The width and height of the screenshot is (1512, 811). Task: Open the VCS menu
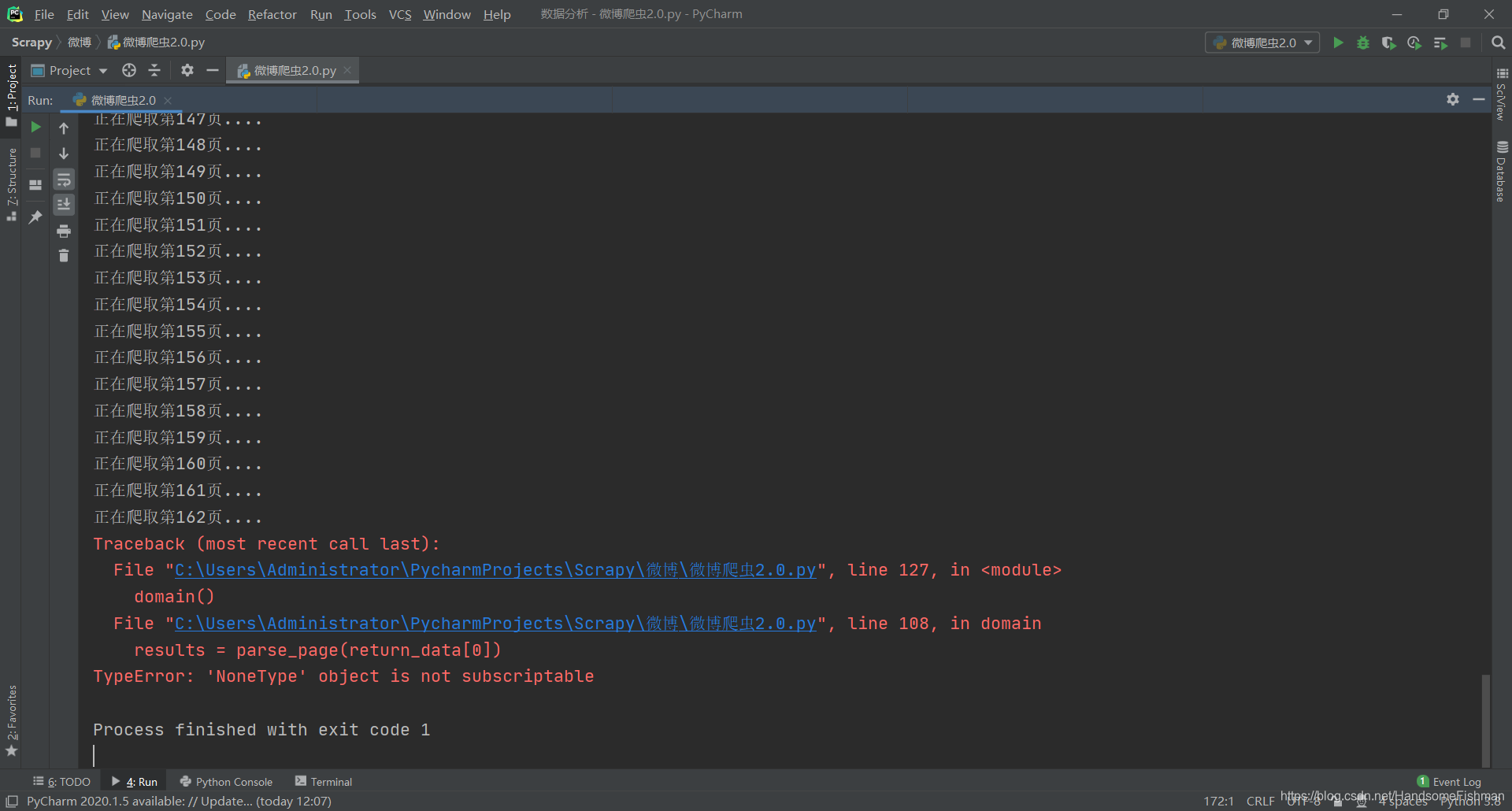[x=400, y=14]
